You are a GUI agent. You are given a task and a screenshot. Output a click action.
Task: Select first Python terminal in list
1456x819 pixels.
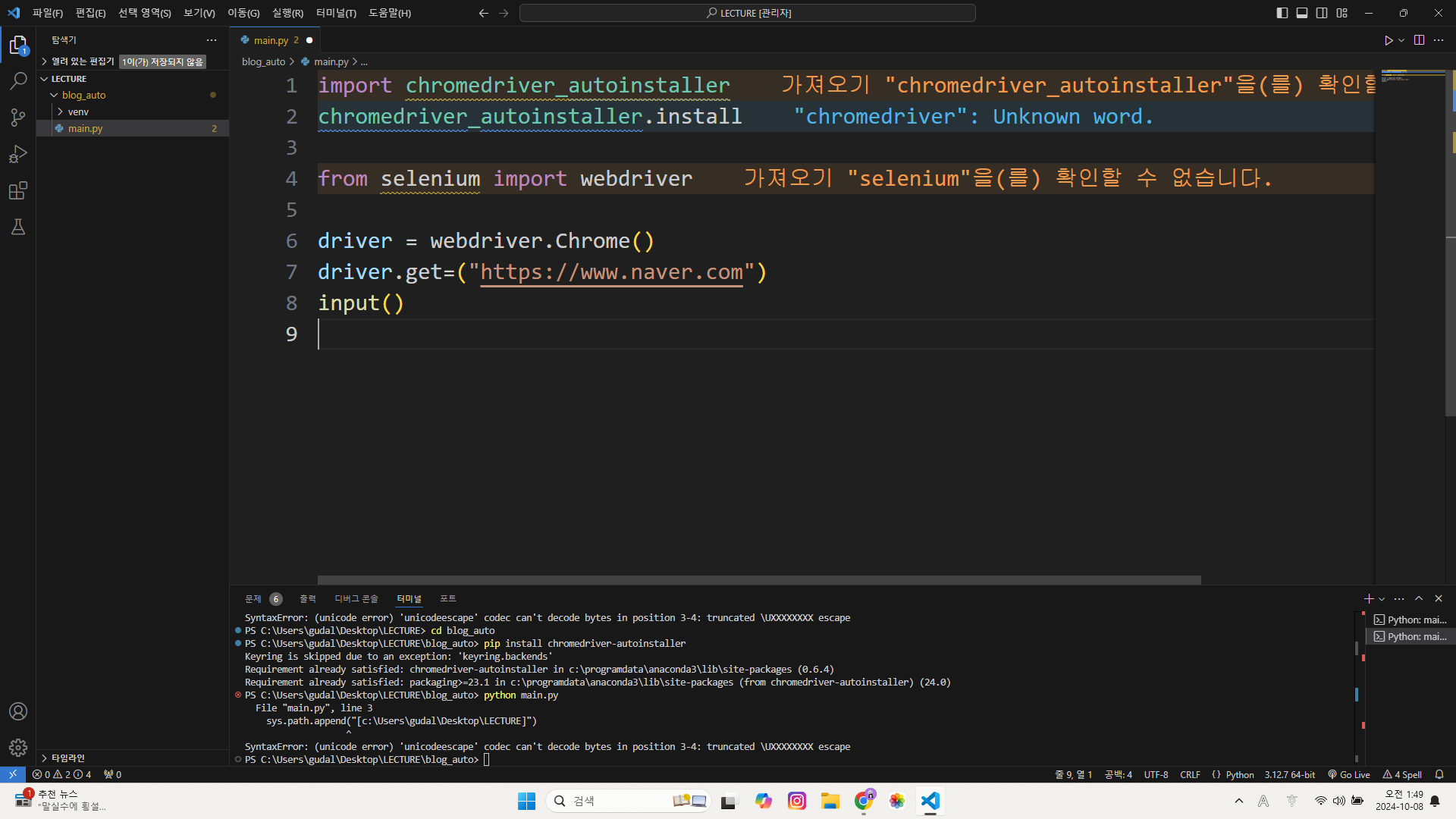pyautogui.click(x=1410, y=620)
